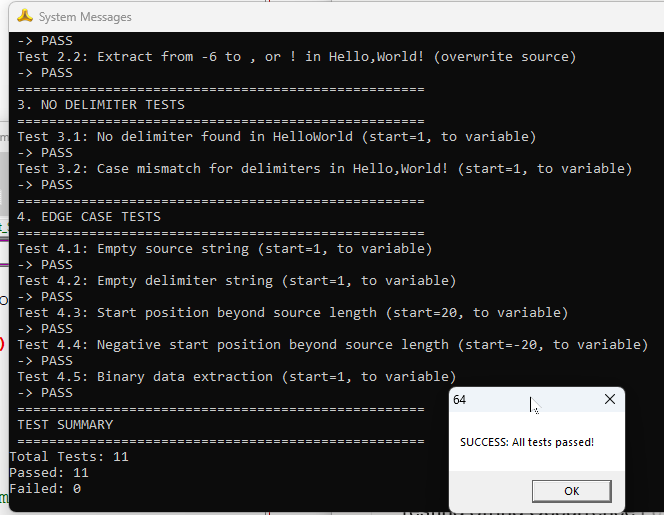This screenshot has width=664, height=515.
Task: Click the "Total Tests: 11" line
Action: [69, 457]
